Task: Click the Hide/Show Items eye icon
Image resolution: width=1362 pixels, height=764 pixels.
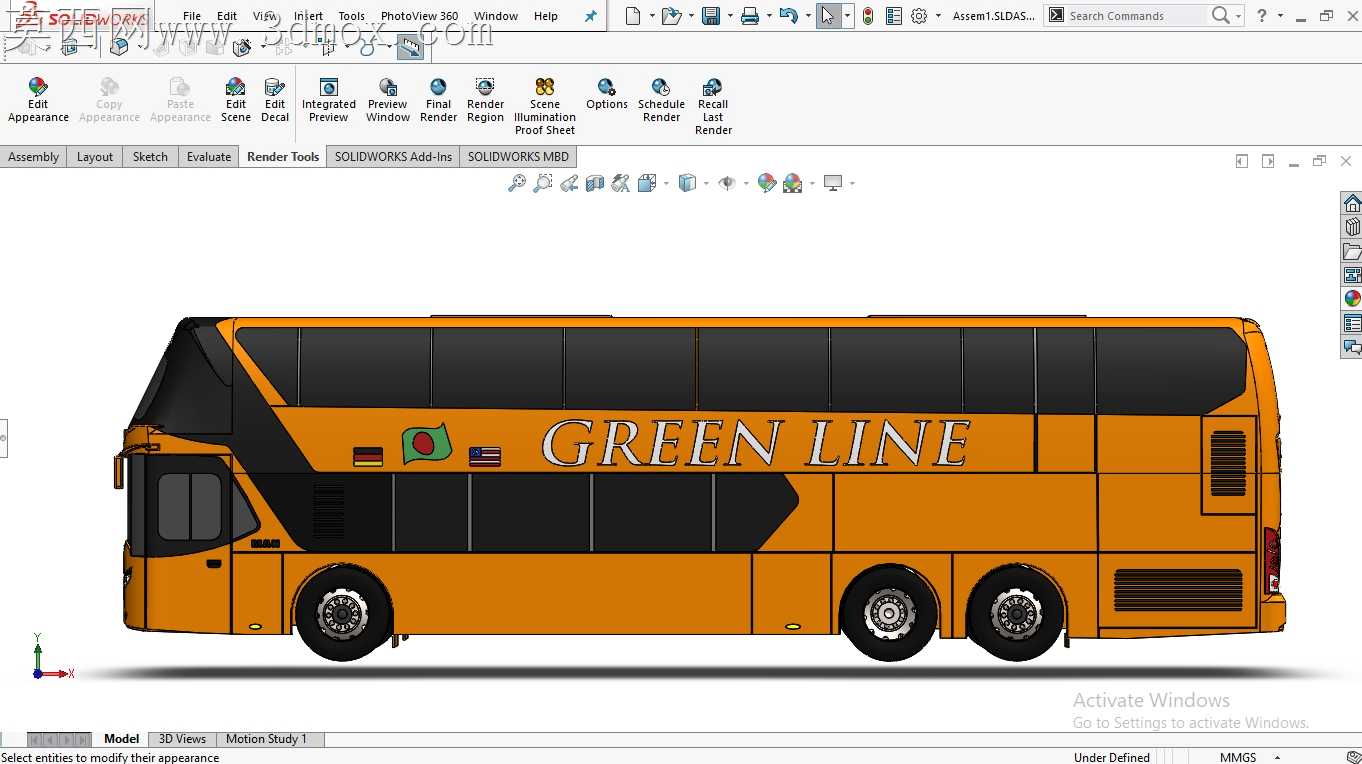Action: 727,183
